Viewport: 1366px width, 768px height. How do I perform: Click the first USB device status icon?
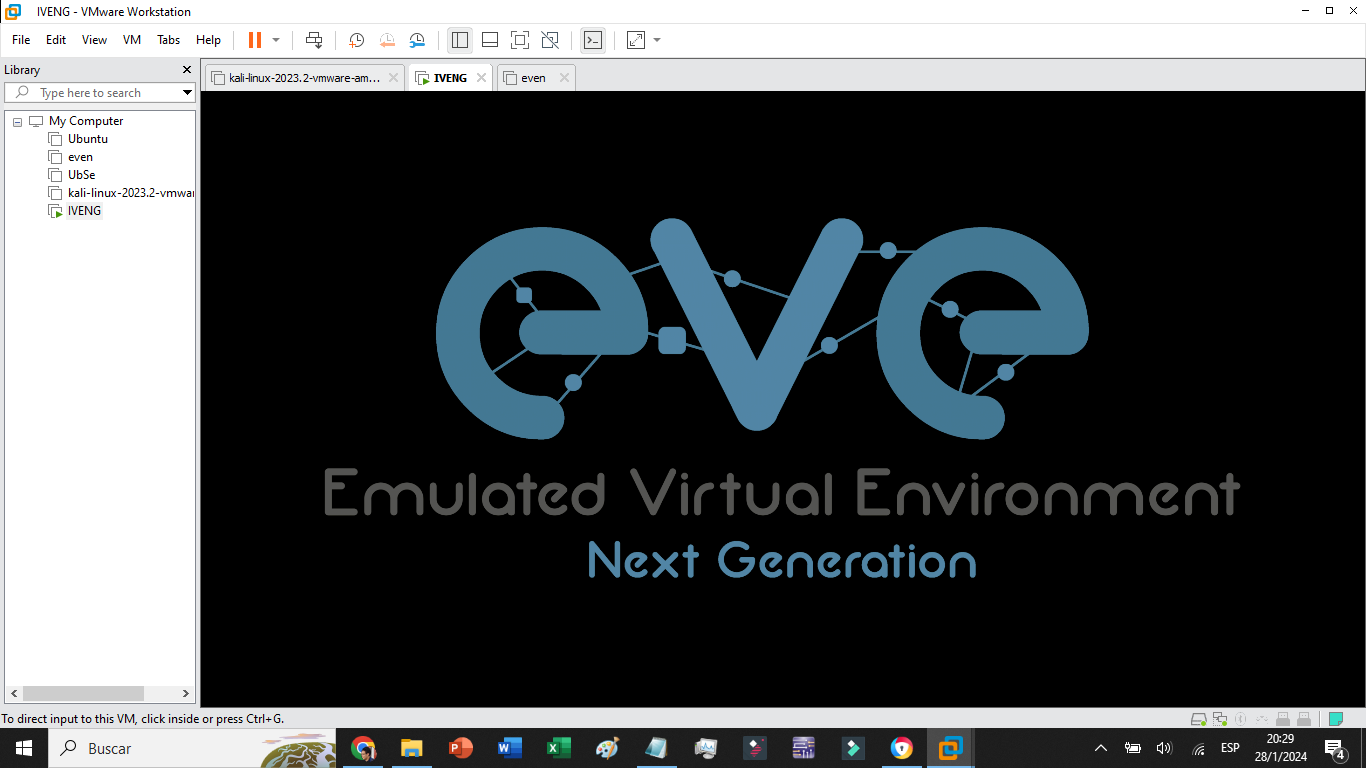pyautogui.click(x=1283, y=719)
